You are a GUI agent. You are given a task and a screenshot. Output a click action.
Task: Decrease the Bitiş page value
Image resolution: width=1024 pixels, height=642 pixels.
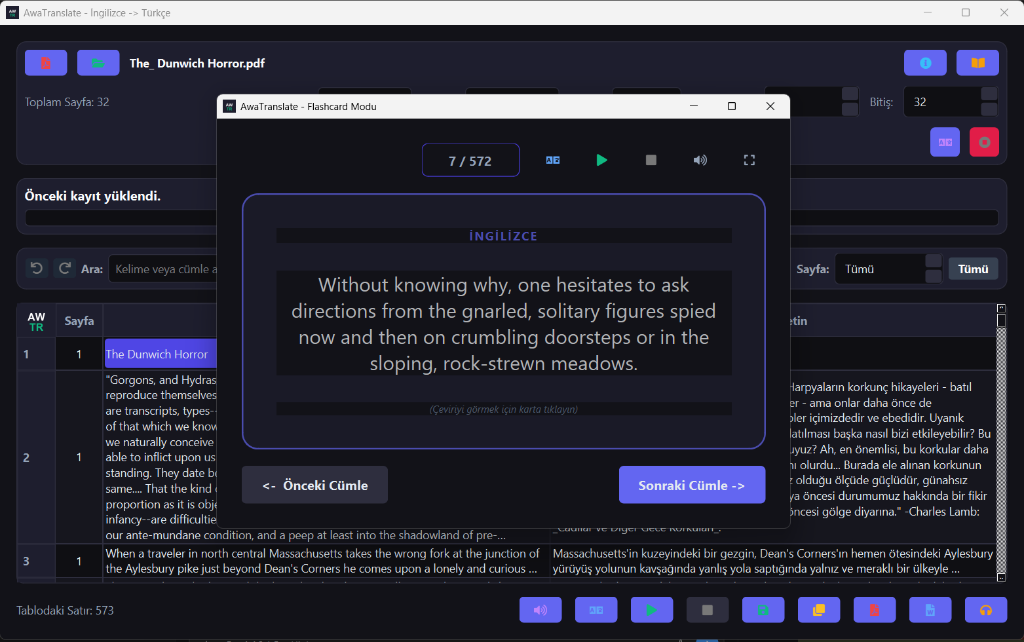pos(989,109)
